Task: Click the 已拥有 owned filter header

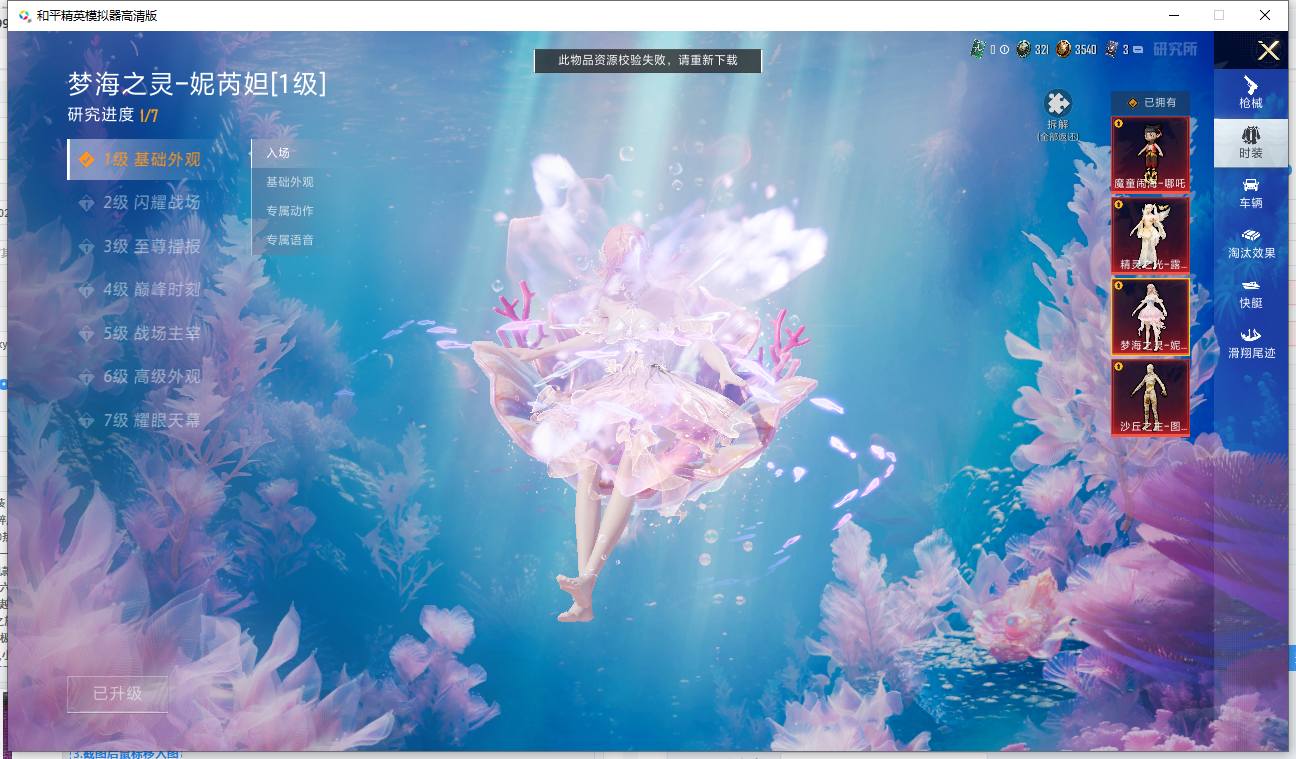Action: 1150,102
